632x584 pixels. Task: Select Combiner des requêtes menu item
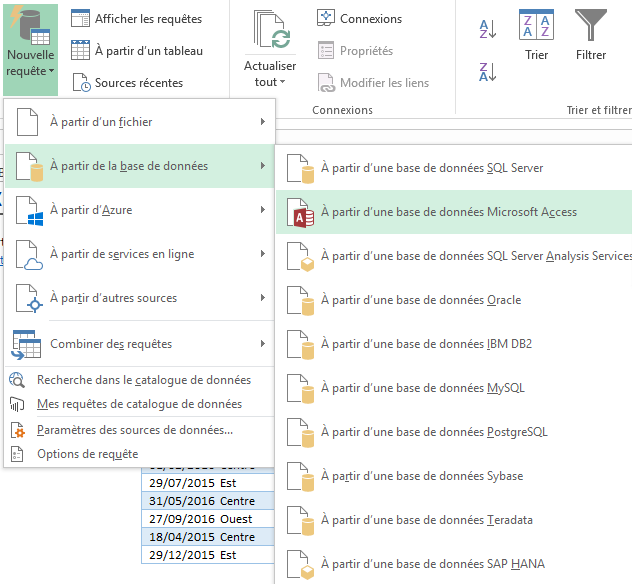tap(139, 343)
